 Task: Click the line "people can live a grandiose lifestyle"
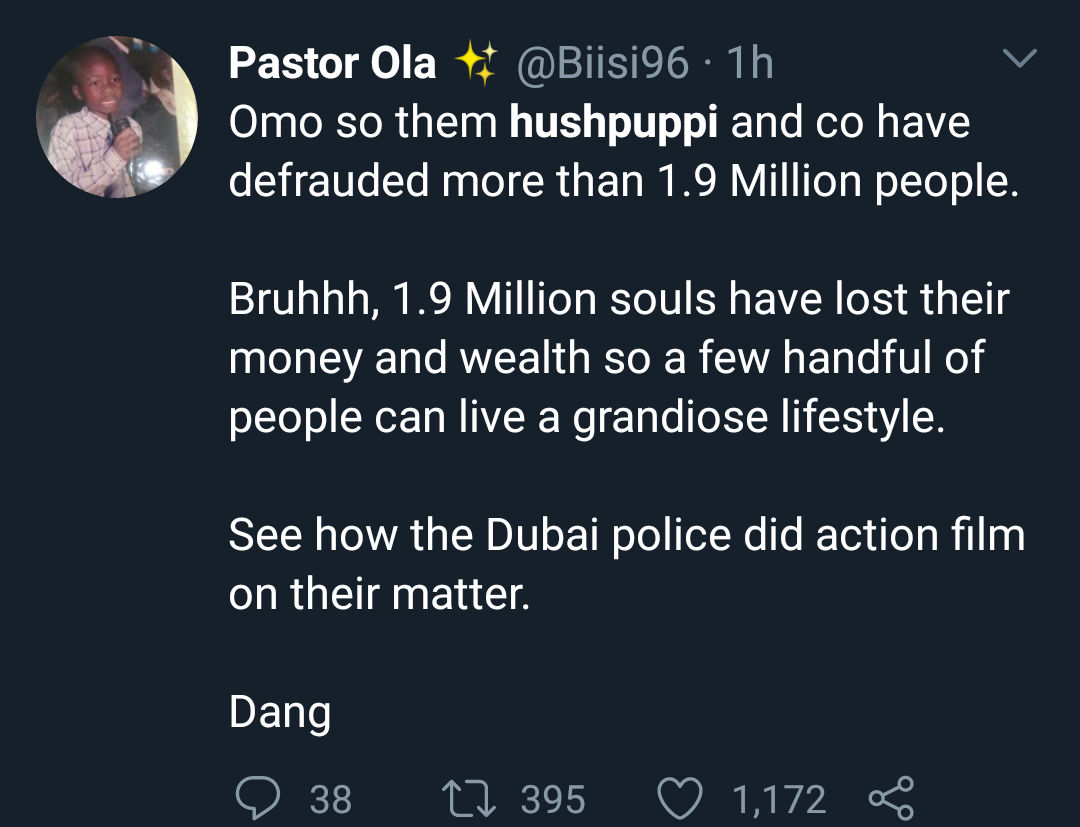[586, 417]
